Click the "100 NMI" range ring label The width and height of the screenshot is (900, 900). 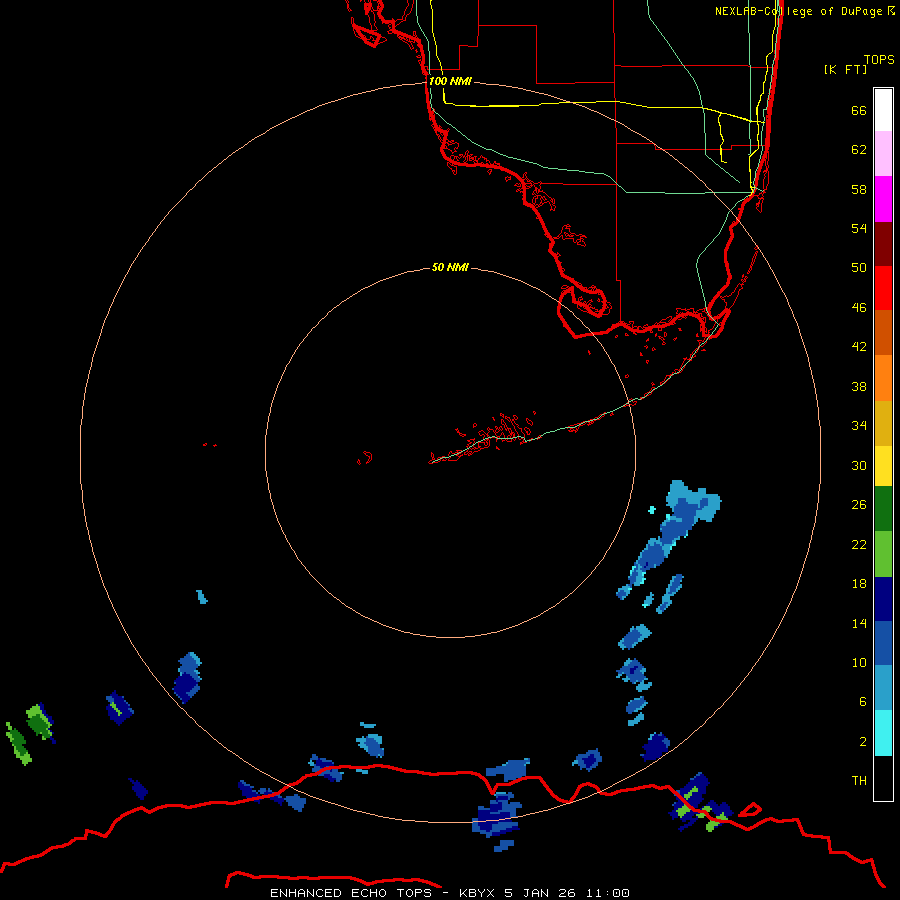pos(450,81)
